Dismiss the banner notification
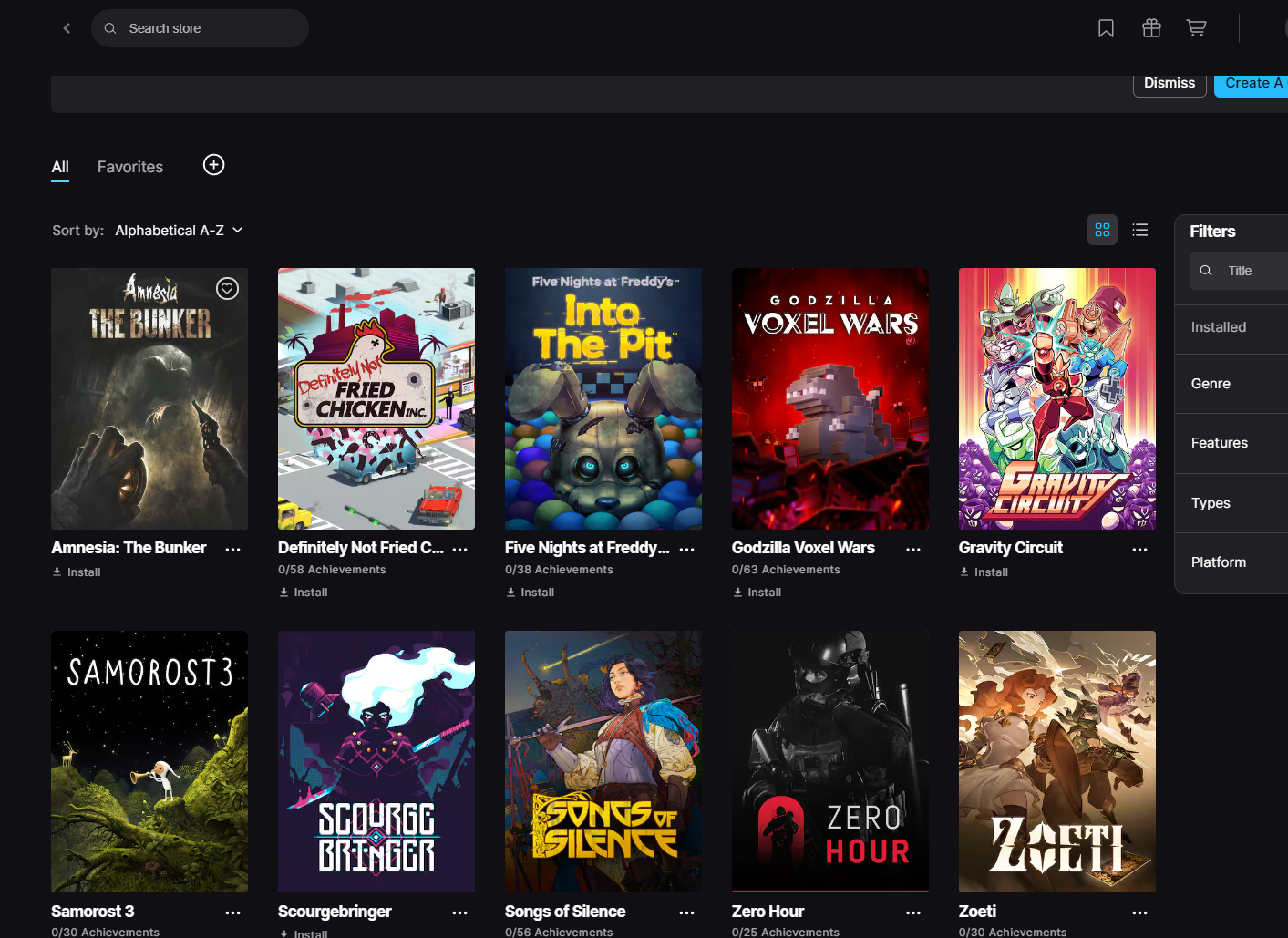This screenshot has width=1288, height=938. click(x=1169, y=83)
